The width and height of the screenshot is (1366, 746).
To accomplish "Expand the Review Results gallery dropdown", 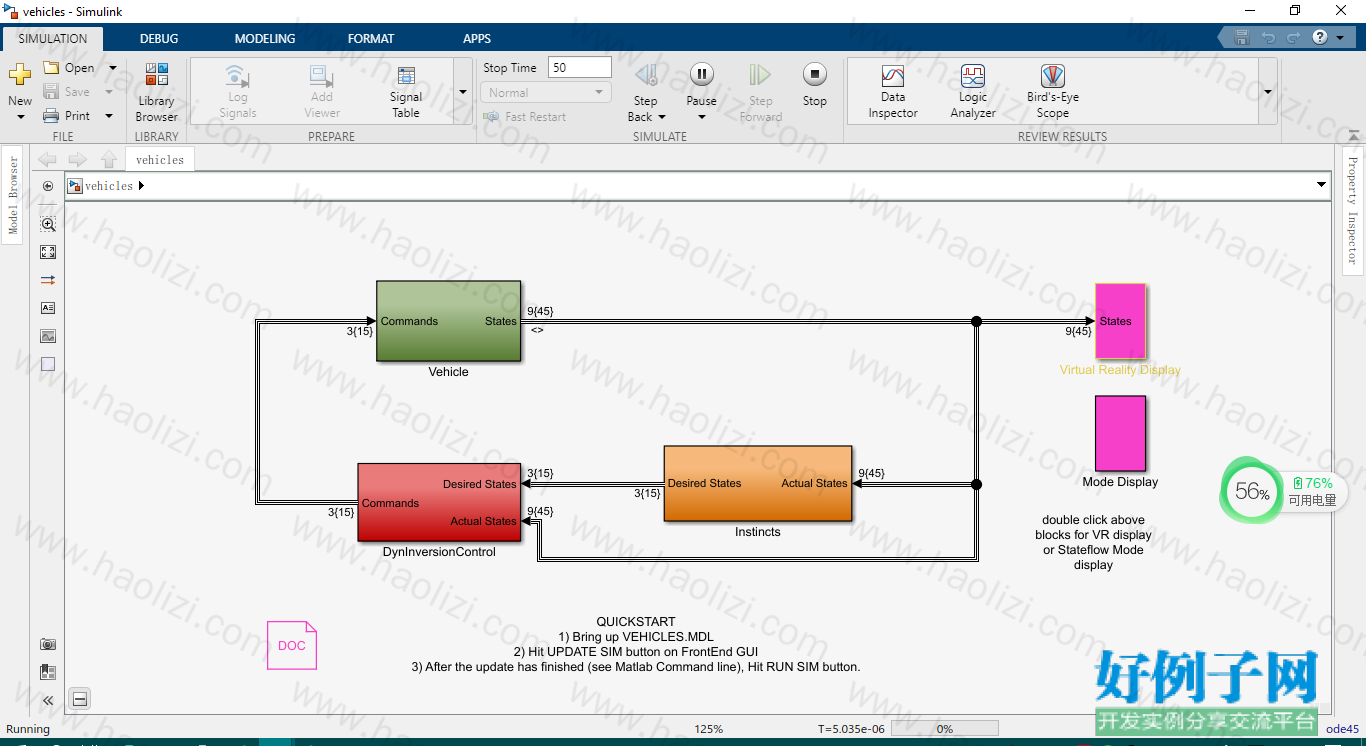I will click(x=1268, y=92).
